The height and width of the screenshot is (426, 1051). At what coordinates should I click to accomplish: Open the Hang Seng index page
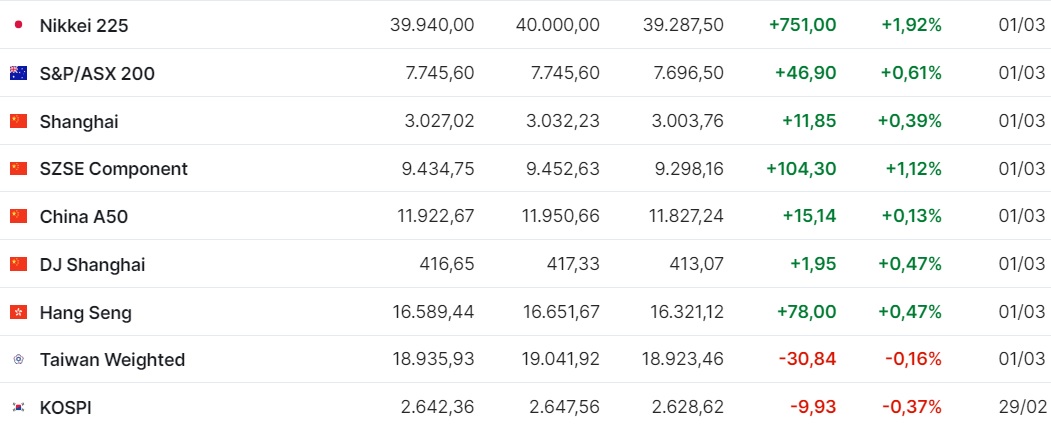point(86,312)
